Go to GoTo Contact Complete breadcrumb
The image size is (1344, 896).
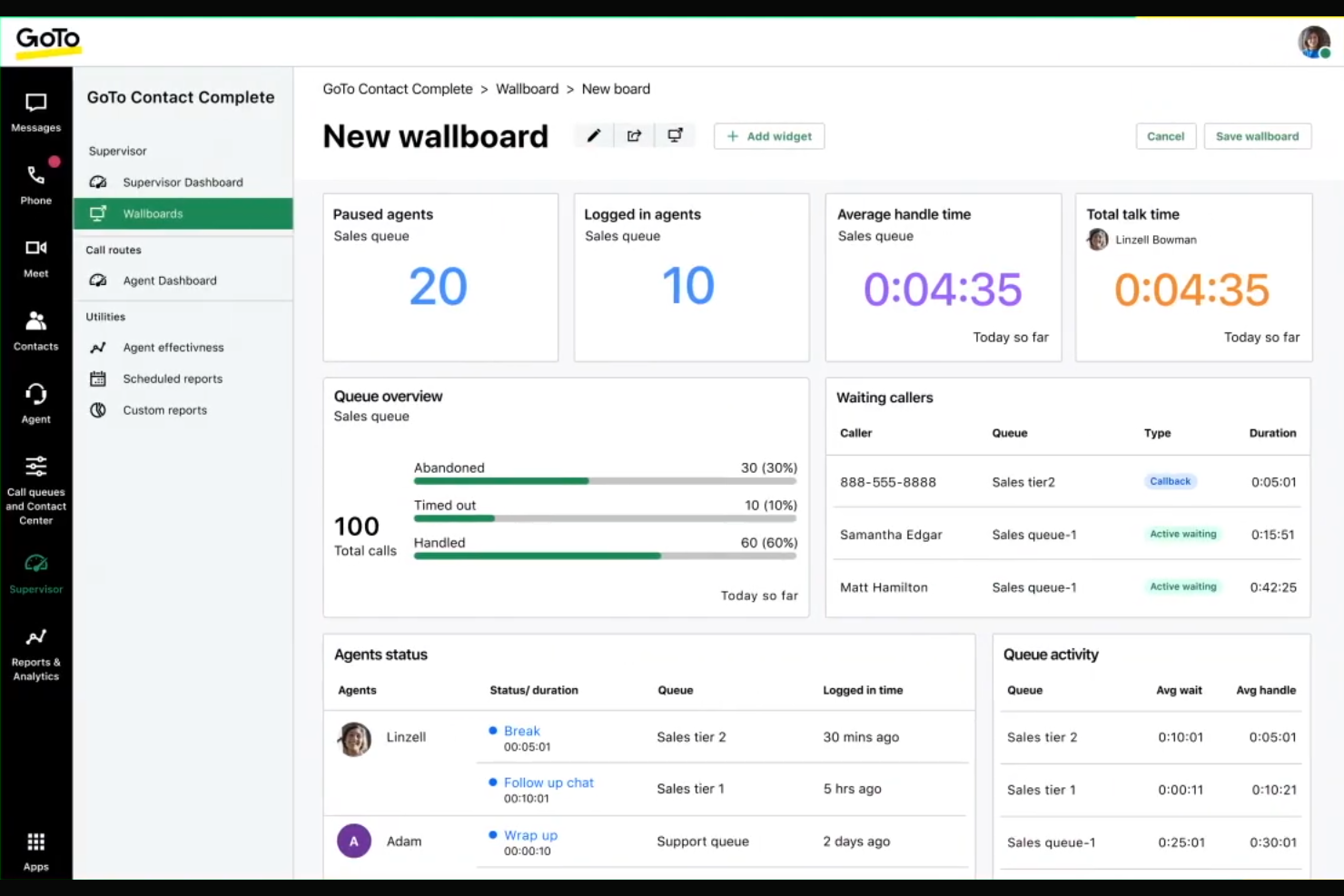pos(398,89)
